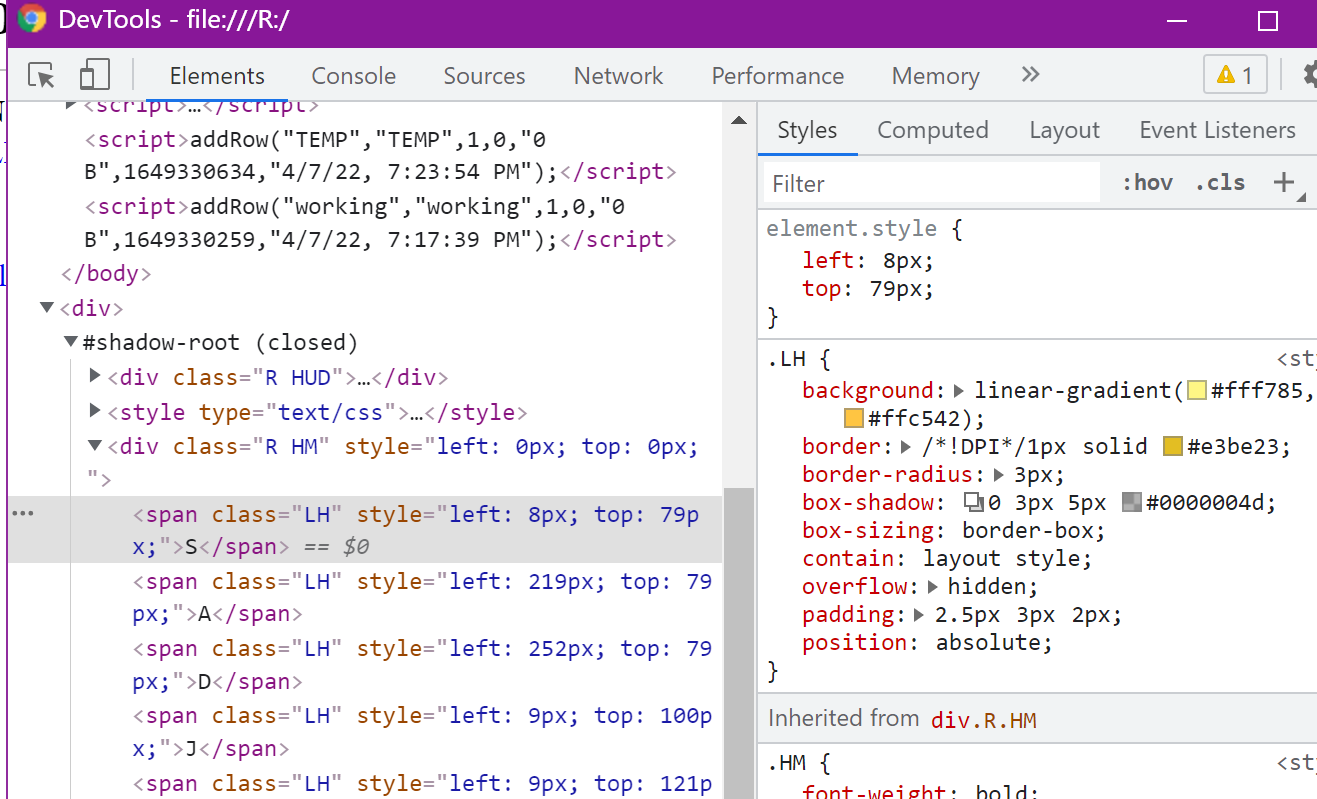This screenshot has height=799, width=1317.
Task: Switch to the Console panel
Action: tap(353, 75)
